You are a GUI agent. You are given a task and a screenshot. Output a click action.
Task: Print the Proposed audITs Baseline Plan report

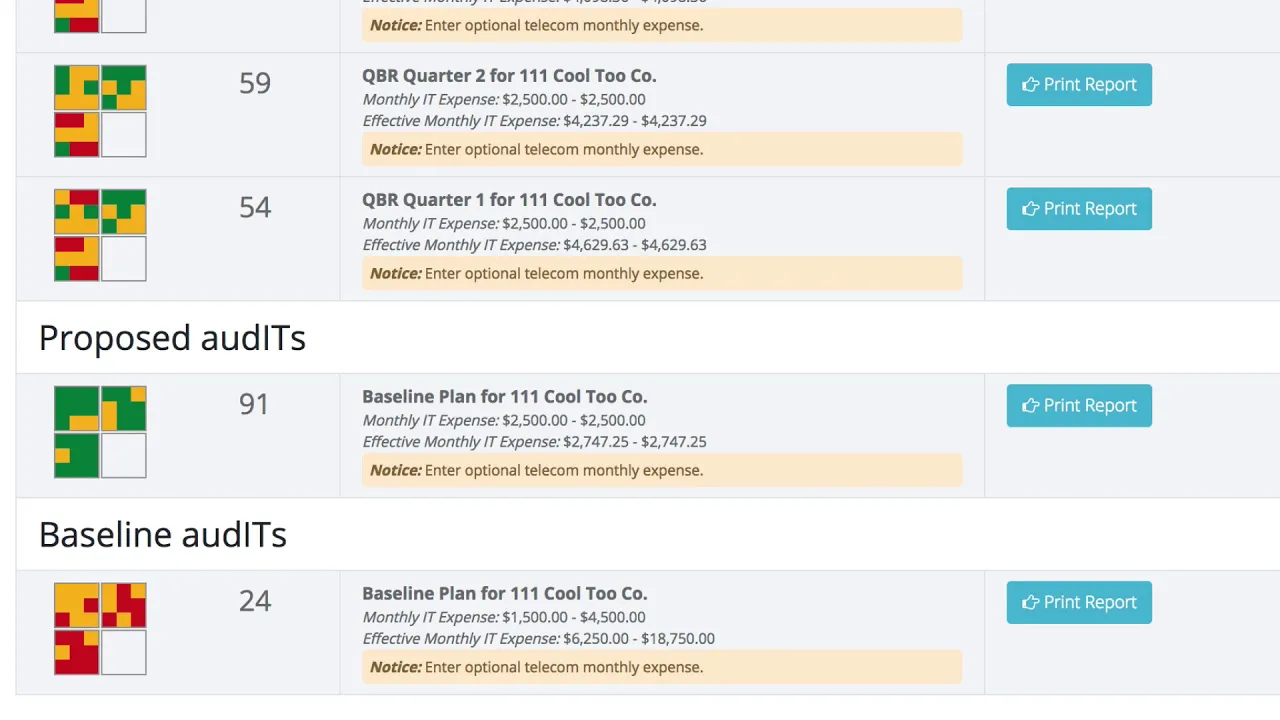[1079, 406]
